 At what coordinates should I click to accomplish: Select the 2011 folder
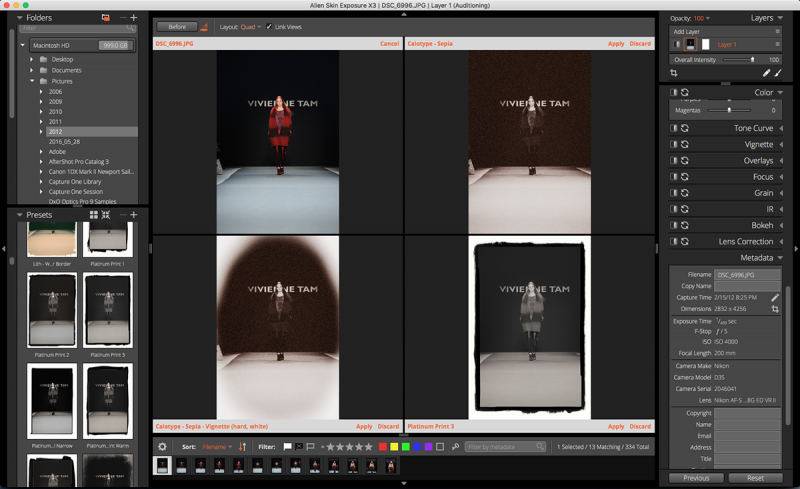point(55,121)
